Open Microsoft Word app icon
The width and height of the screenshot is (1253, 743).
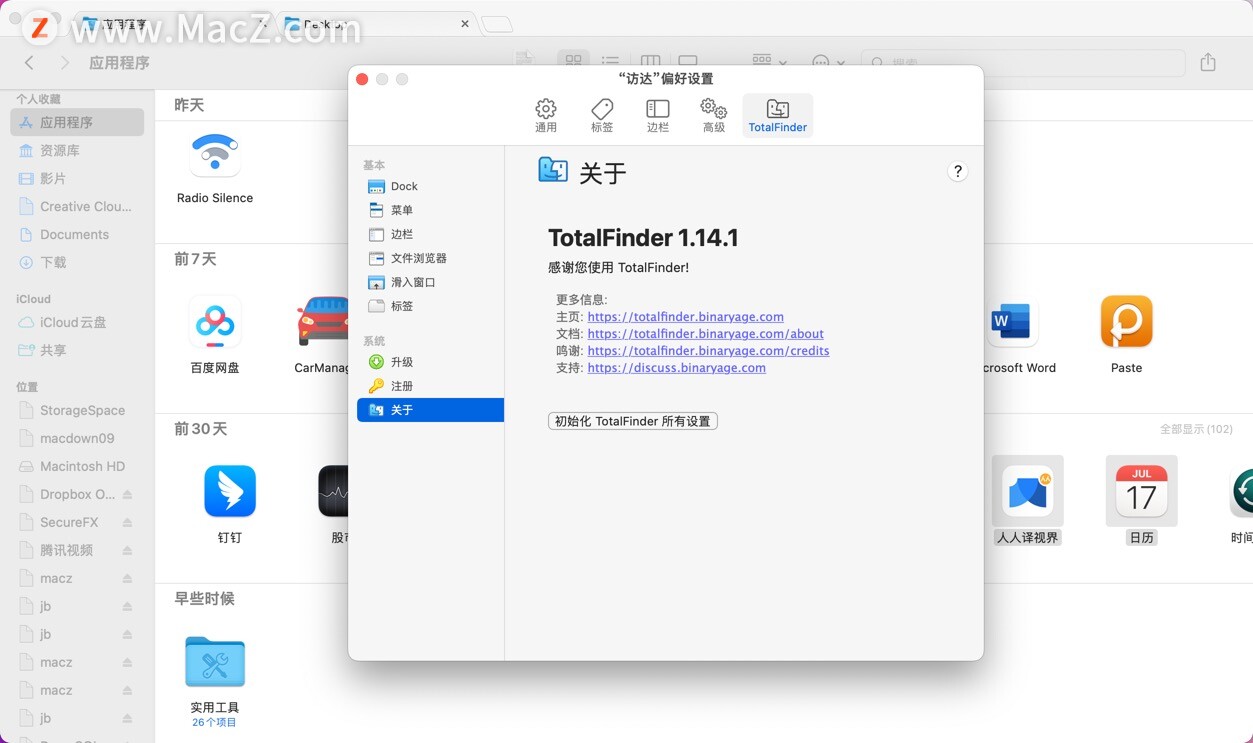[1011, 322]
